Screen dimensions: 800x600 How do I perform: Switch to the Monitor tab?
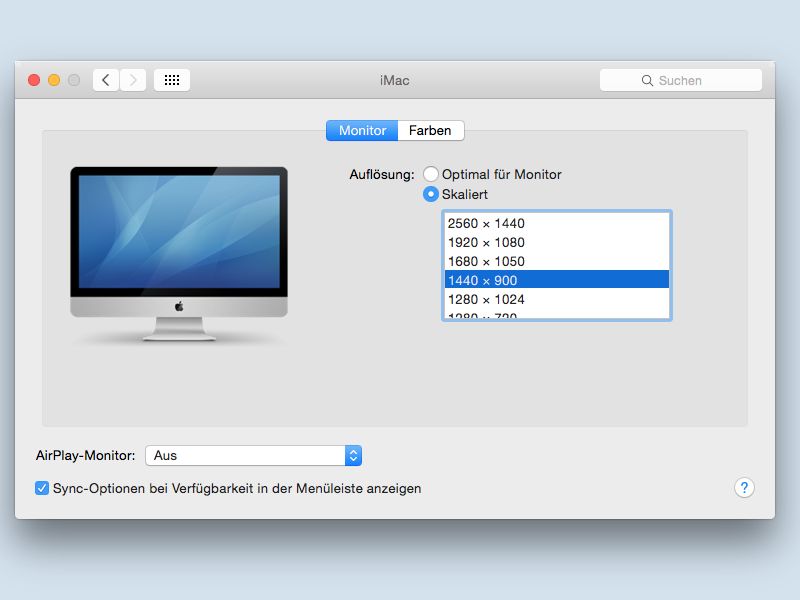[x=362, y=131]
